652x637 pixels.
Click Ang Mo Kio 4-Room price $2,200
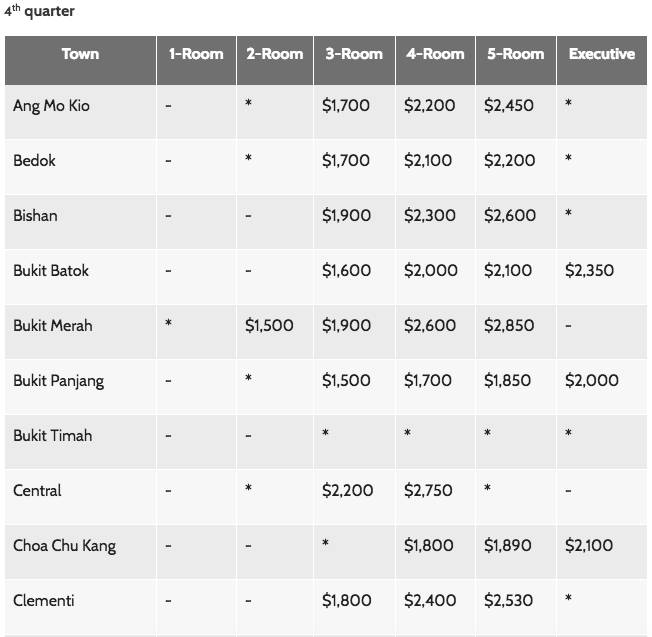(428, 105)
